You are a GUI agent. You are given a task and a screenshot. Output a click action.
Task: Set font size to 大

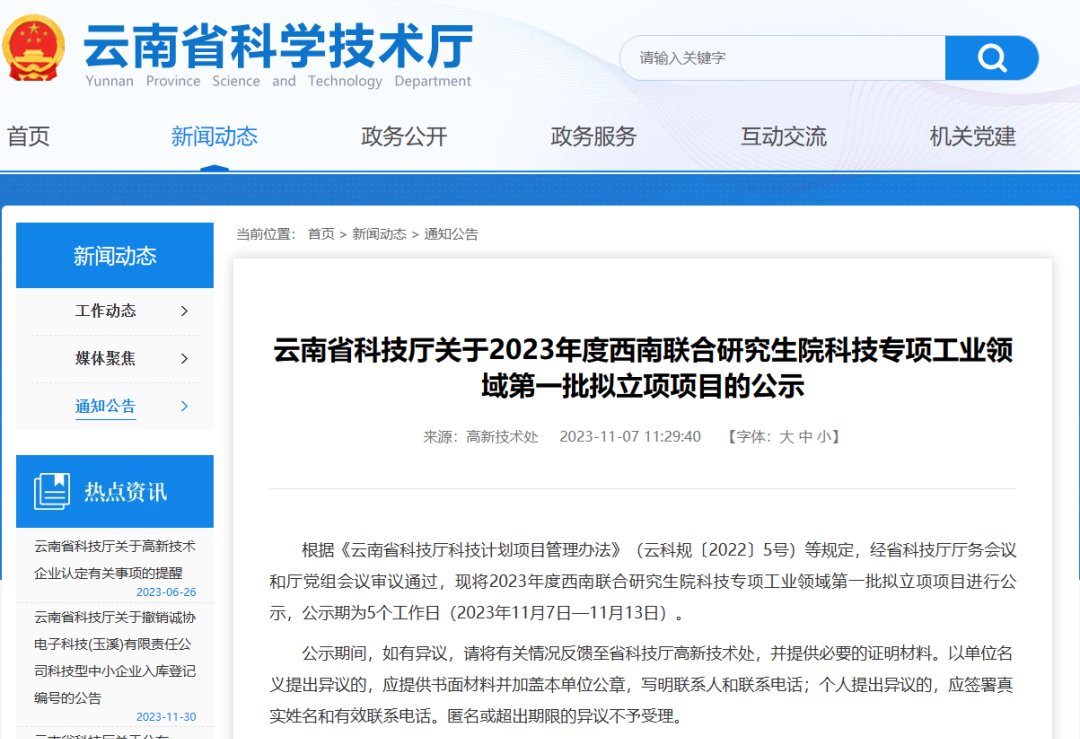[x=786, y=437]
